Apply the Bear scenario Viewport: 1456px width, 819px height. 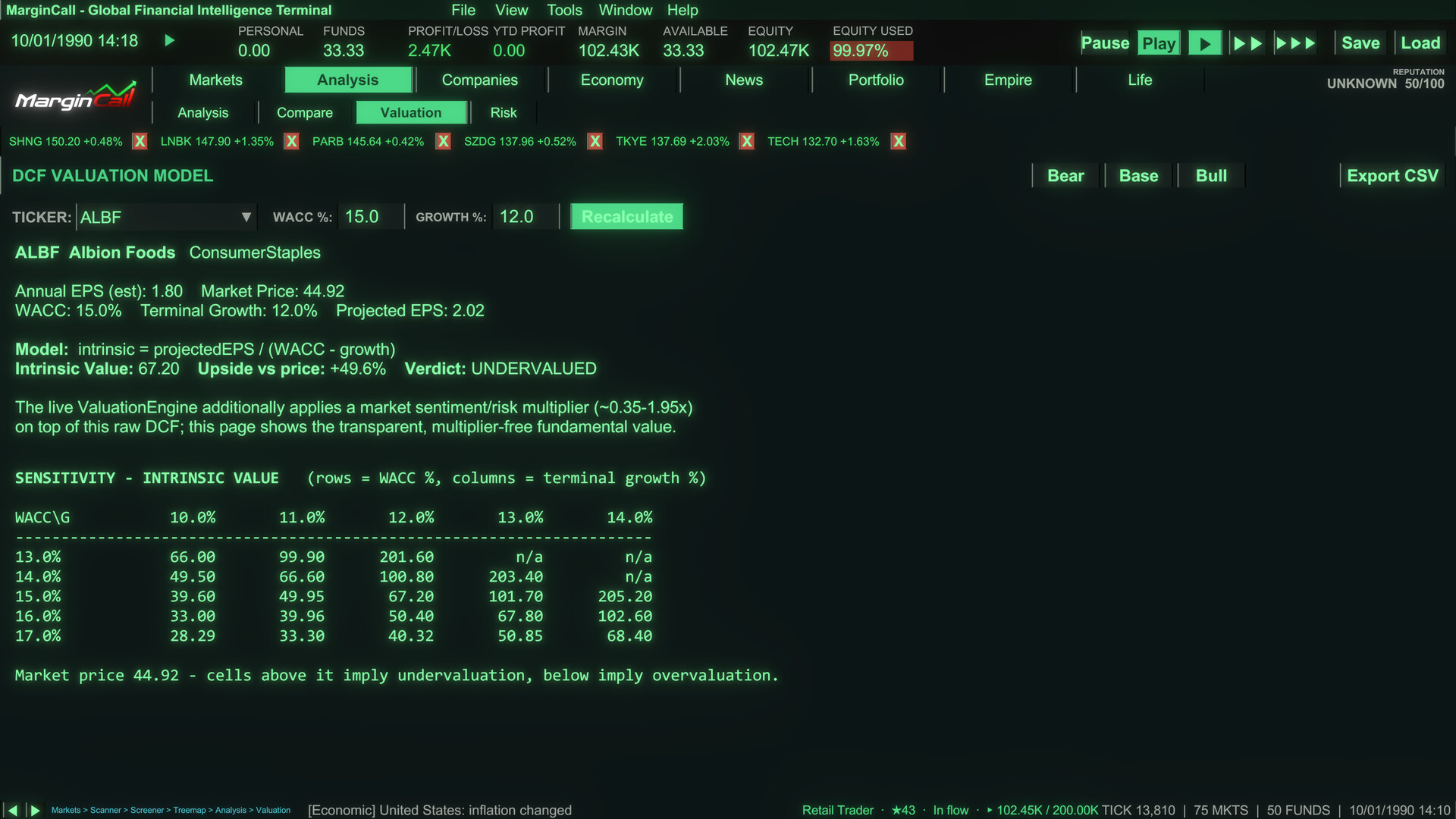click(x=1065, y=176)
